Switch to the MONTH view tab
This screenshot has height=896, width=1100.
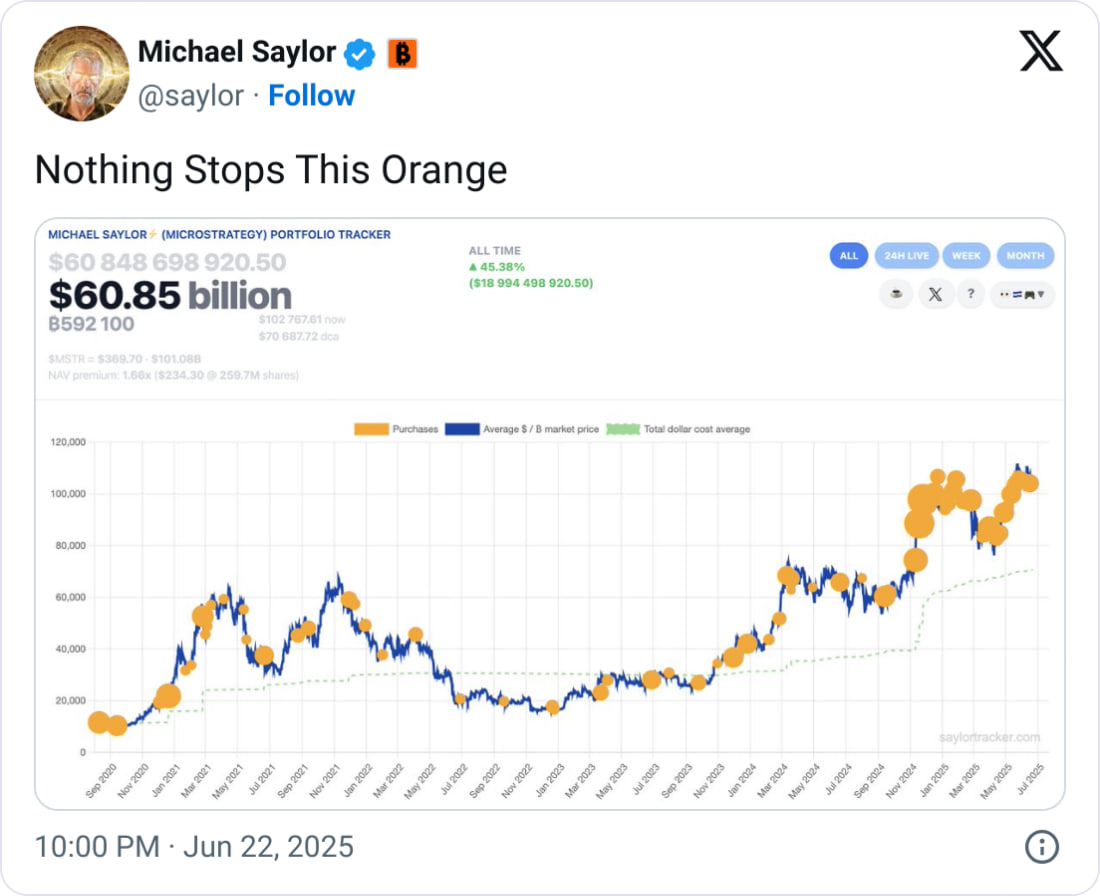[1025, 256]
